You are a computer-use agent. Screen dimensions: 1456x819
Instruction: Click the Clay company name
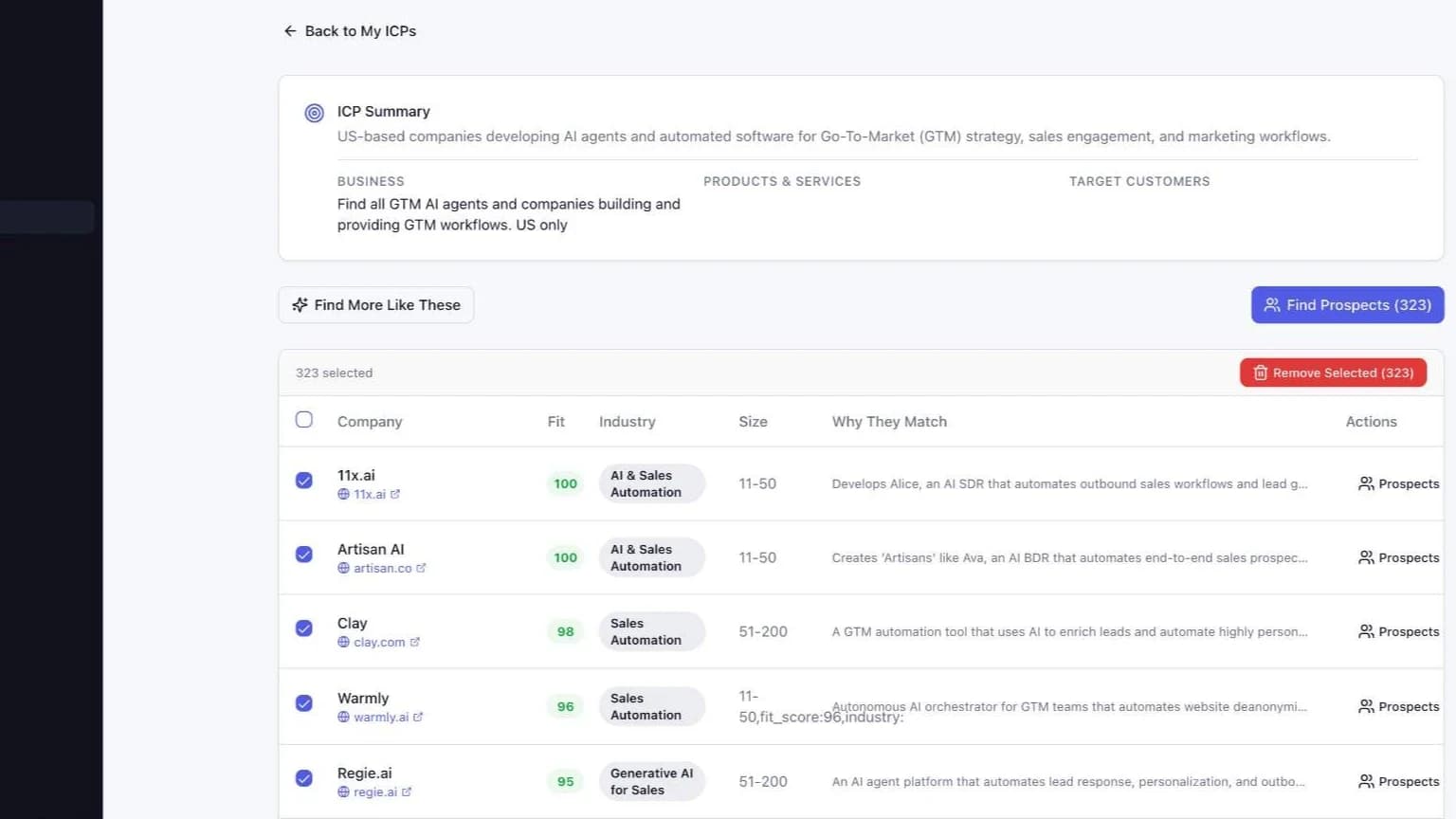(352, 623)
